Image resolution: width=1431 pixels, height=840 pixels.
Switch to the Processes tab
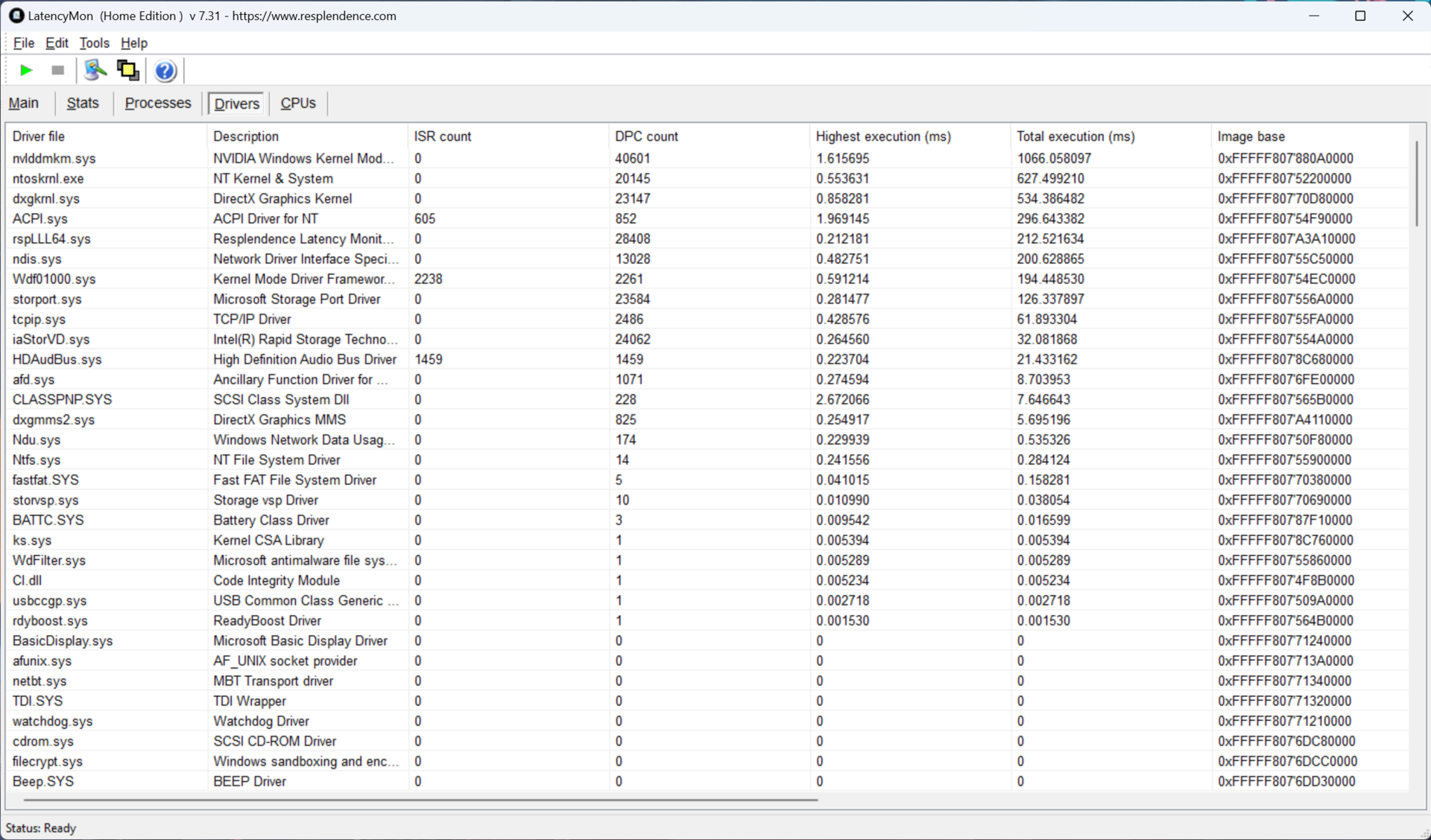pos(158,103)
